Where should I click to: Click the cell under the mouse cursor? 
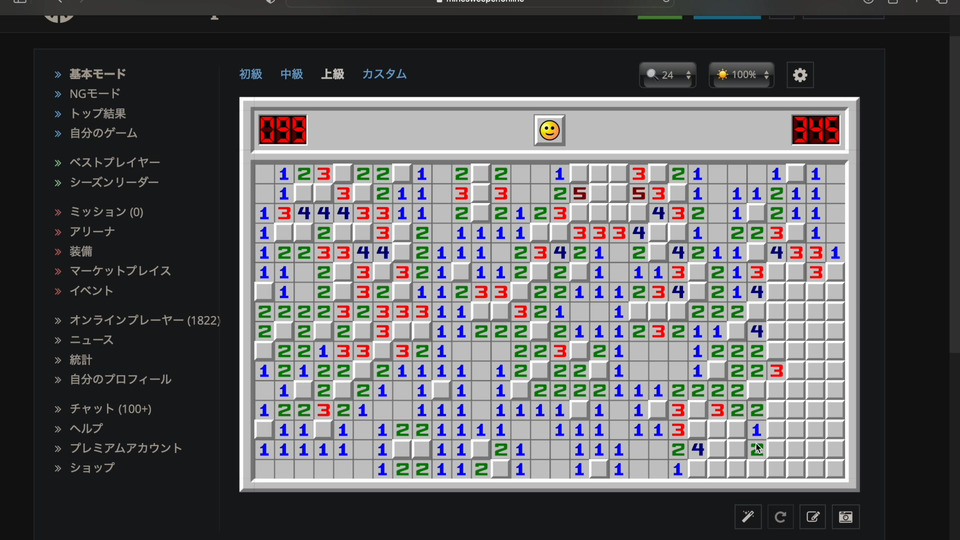tap(756, 449)
